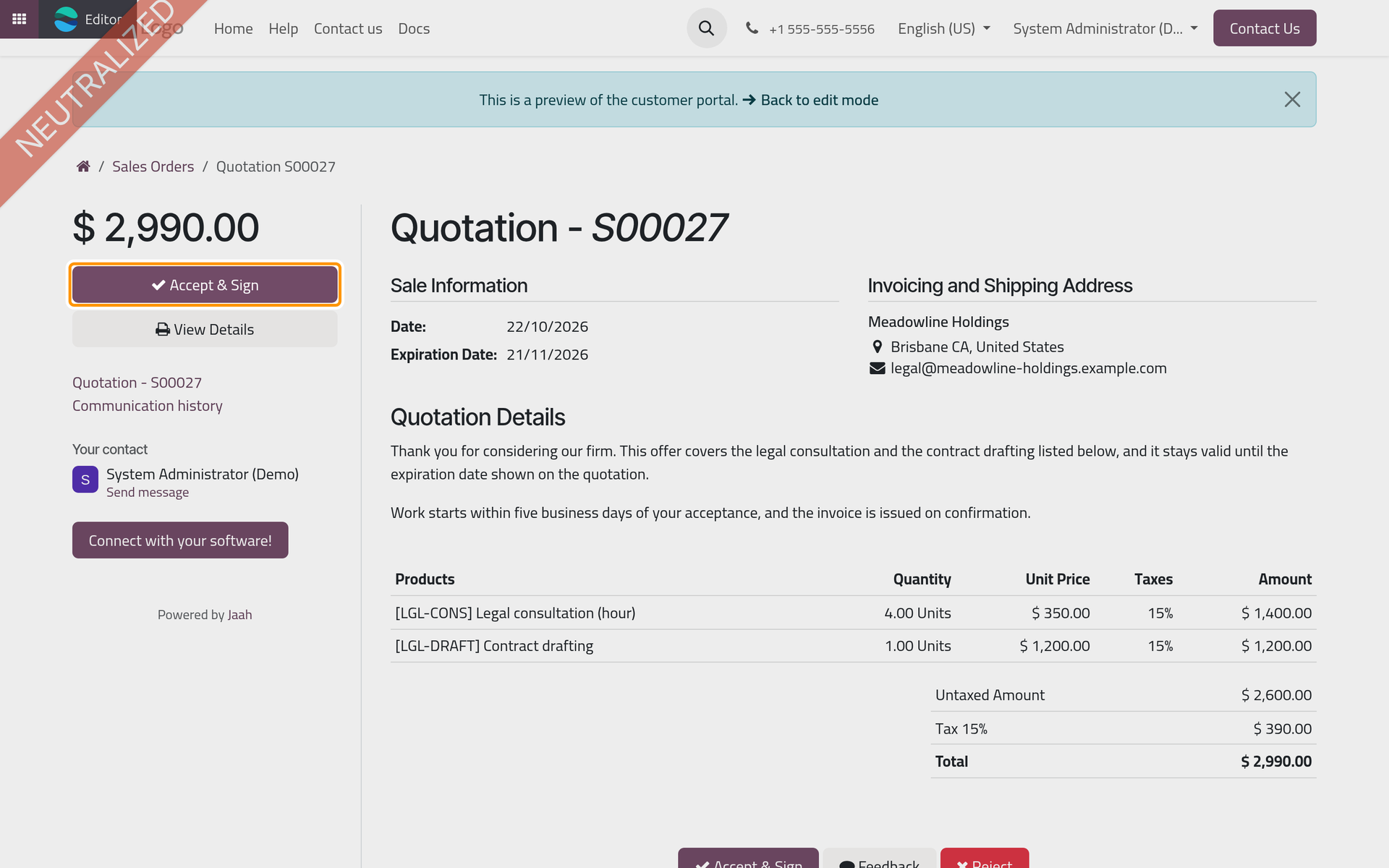Click the legal@meadowline-holdings.example.com email text
The height and width of the screenshot is (868, 1389).
click(x=1028, y=368)
